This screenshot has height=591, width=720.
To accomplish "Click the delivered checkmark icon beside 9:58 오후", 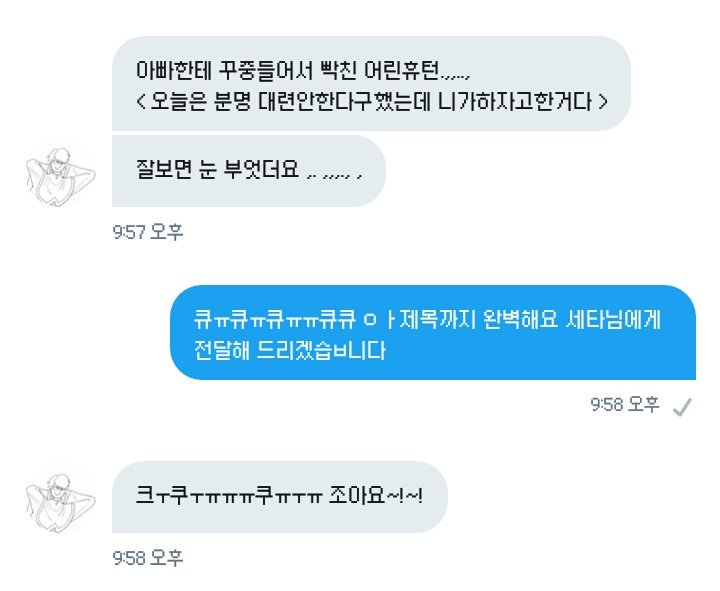I will point(682,406).
